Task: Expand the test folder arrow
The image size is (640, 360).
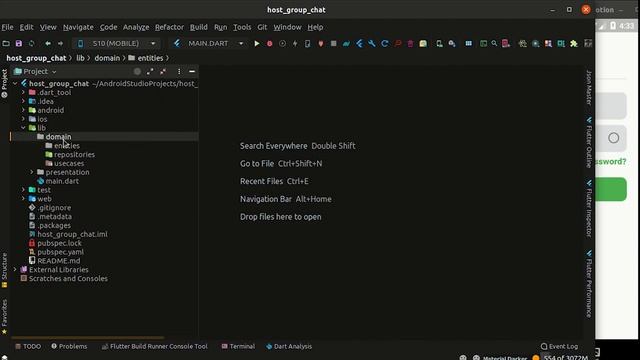Action: (x=23, y=190)
